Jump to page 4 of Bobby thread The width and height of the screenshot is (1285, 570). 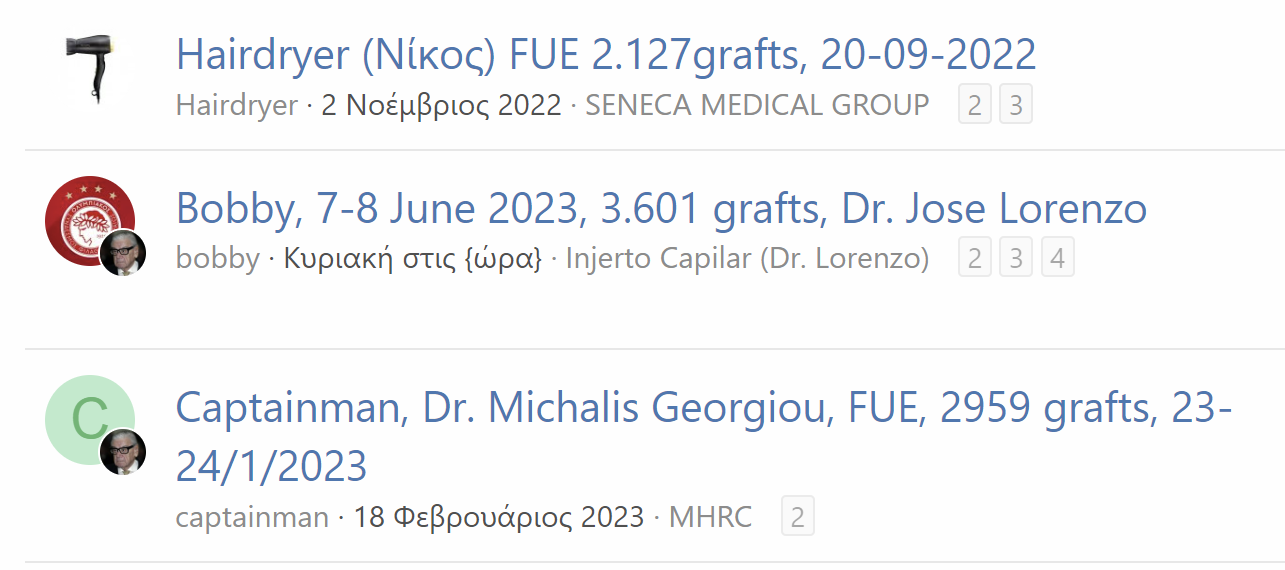coord(1057,259)
